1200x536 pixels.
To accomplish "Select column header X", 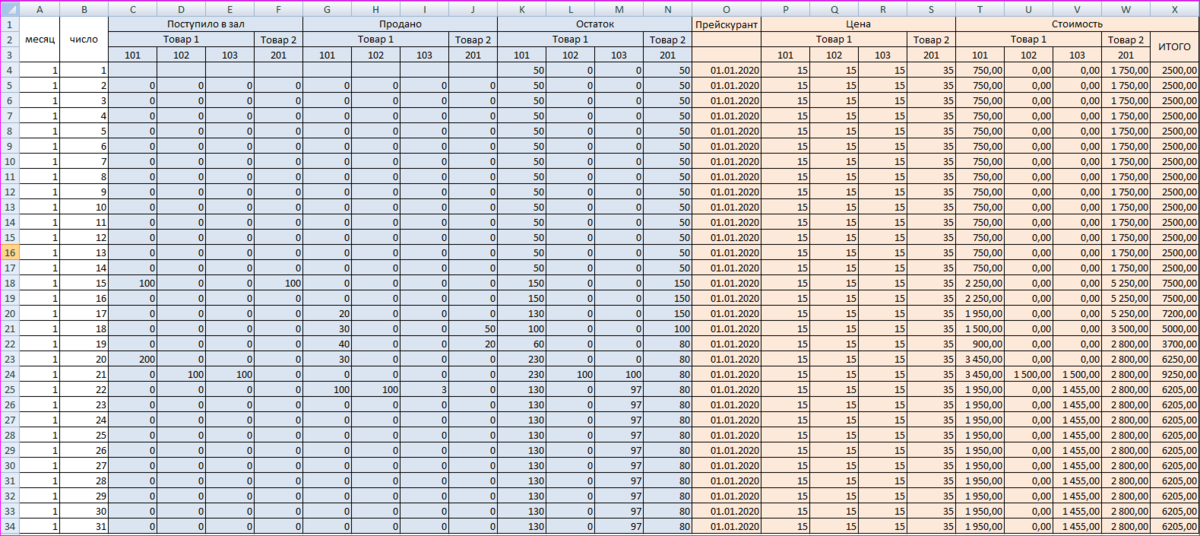I will (1174, 8).
